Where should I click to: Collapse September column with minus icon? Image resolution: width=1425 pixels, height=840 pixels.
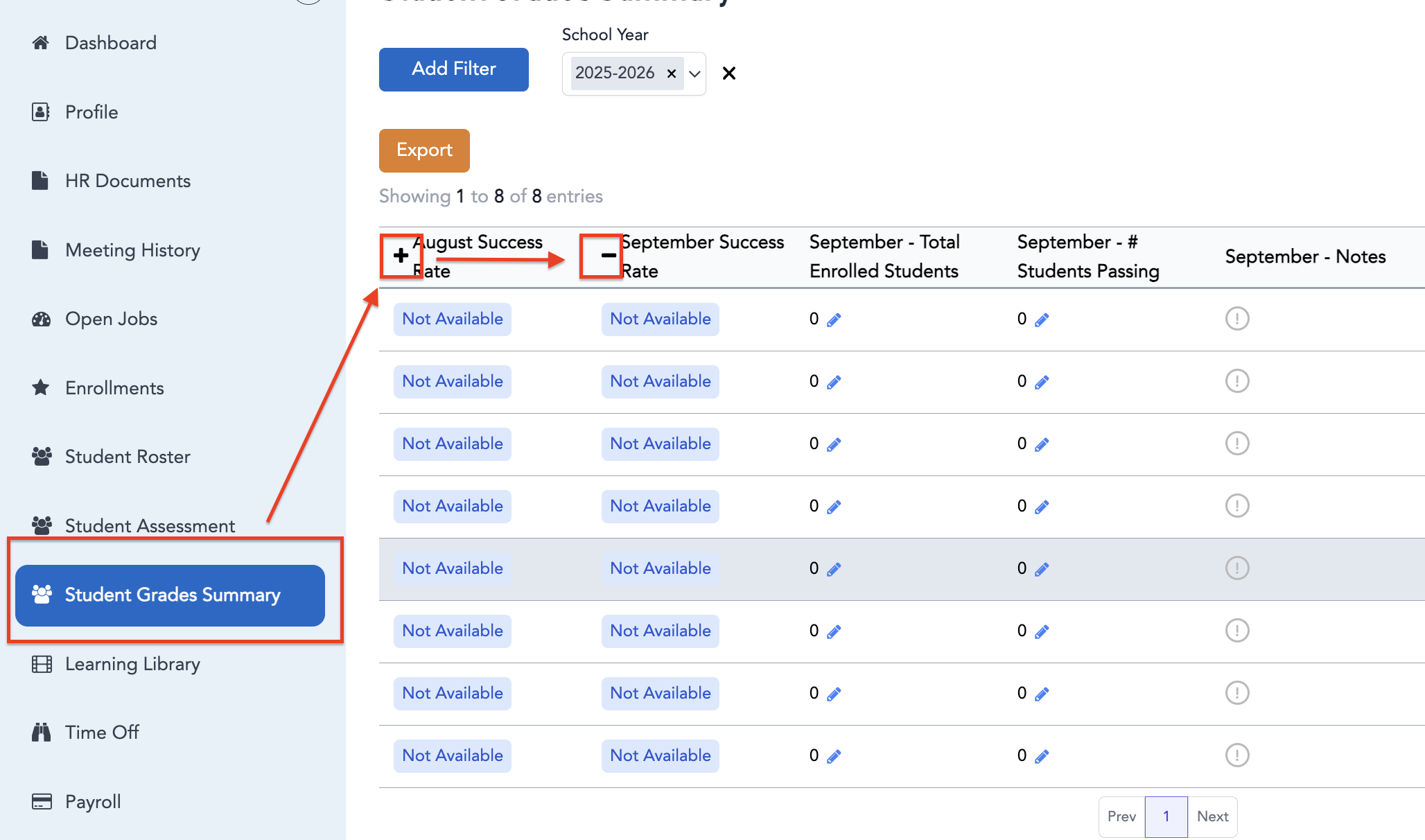(609, 256)
